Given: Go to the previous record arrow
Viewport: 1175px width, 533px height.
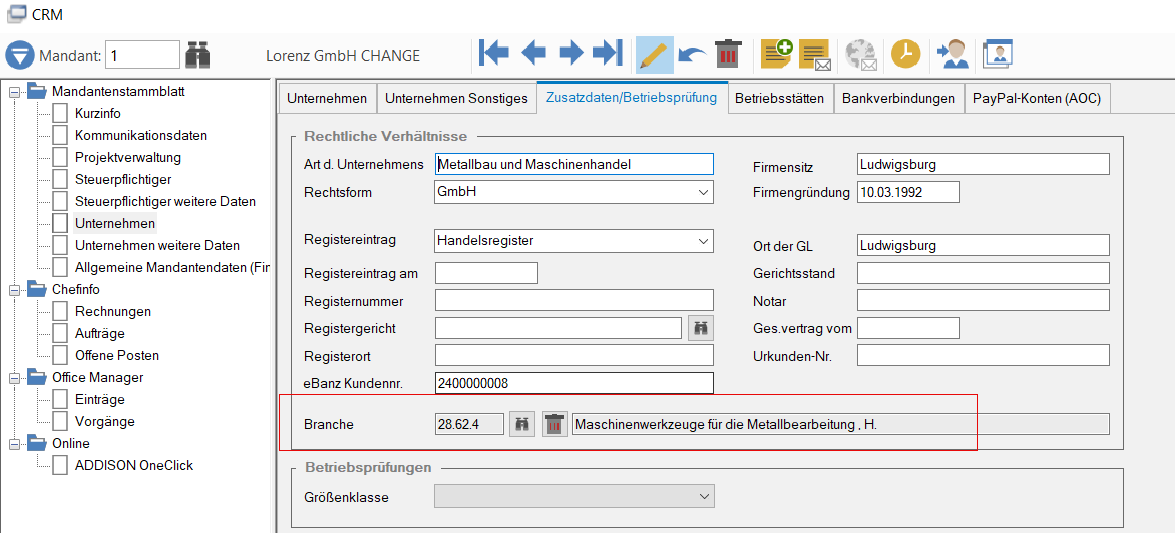Looking at the screenshot, I should tap(534, 53).
